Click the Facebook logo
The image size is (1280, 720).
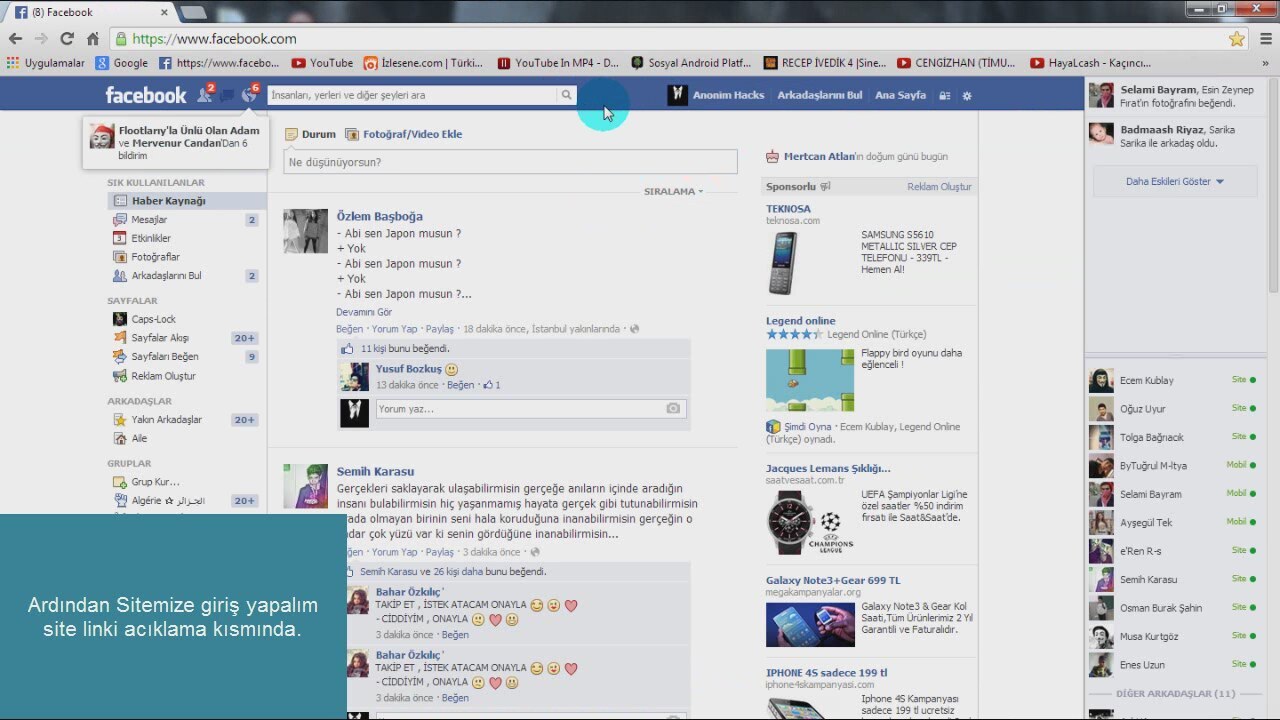click(x=146, y=95)
